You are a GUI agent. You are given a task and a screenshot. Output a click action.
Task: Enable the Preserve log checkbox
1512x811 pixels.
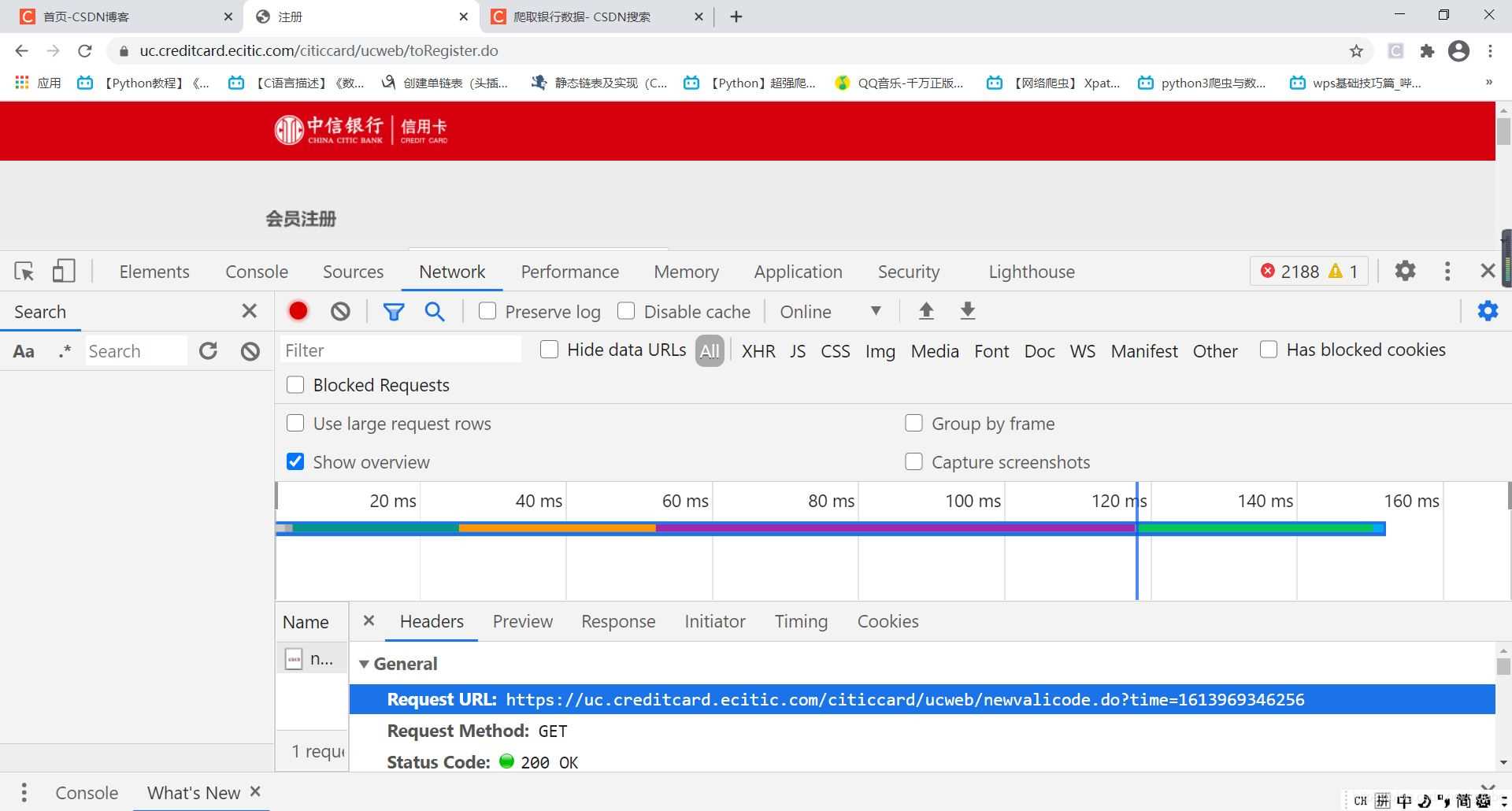pyautogui.click(x=487, y=310)
